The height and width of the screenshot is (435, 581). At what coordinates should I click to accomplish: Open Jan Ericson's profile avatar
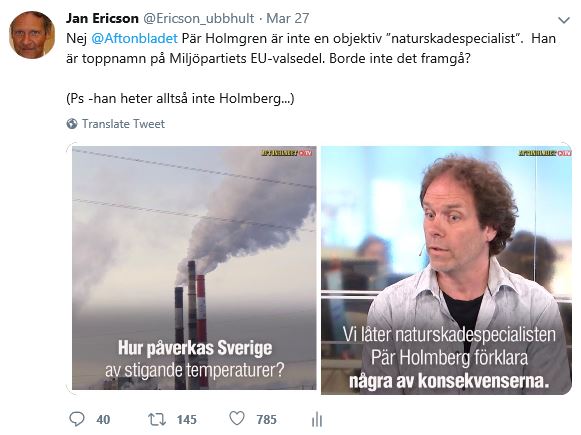pos(32,35)
